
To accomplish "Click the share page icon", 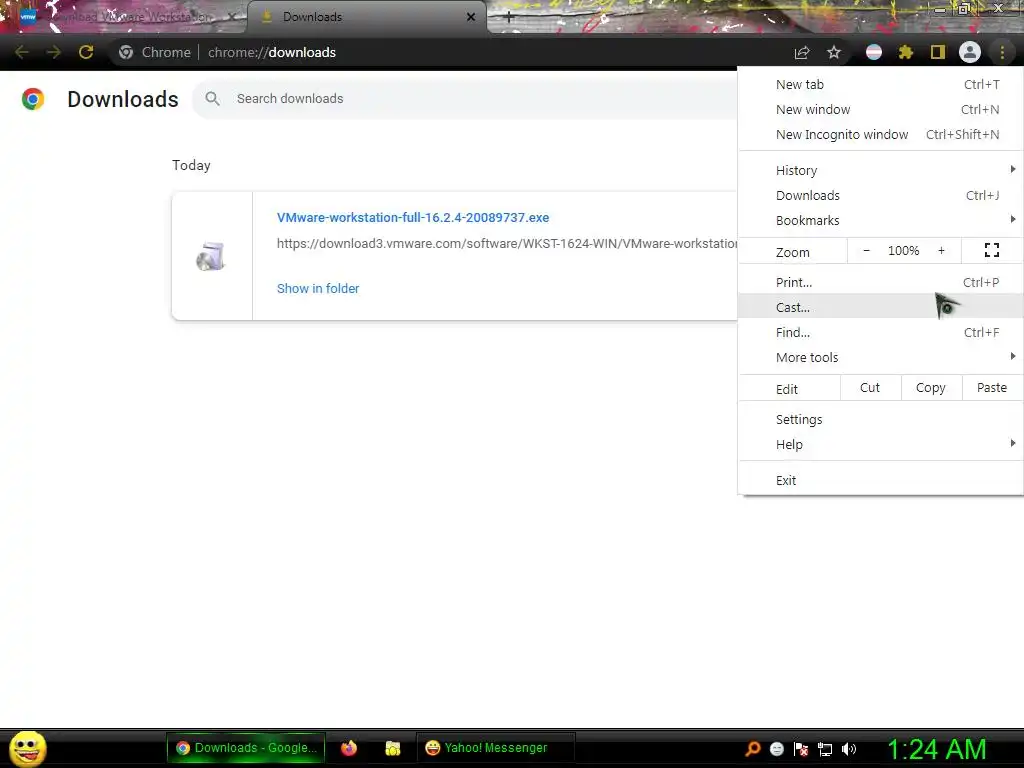I will pos(802,52).
